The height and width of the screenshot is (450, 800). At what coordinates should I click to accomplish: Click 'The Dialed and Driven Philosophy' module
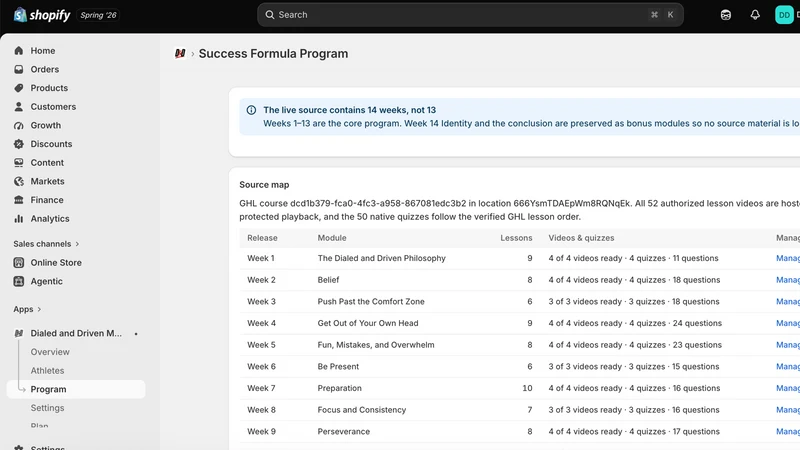(382, 258)
